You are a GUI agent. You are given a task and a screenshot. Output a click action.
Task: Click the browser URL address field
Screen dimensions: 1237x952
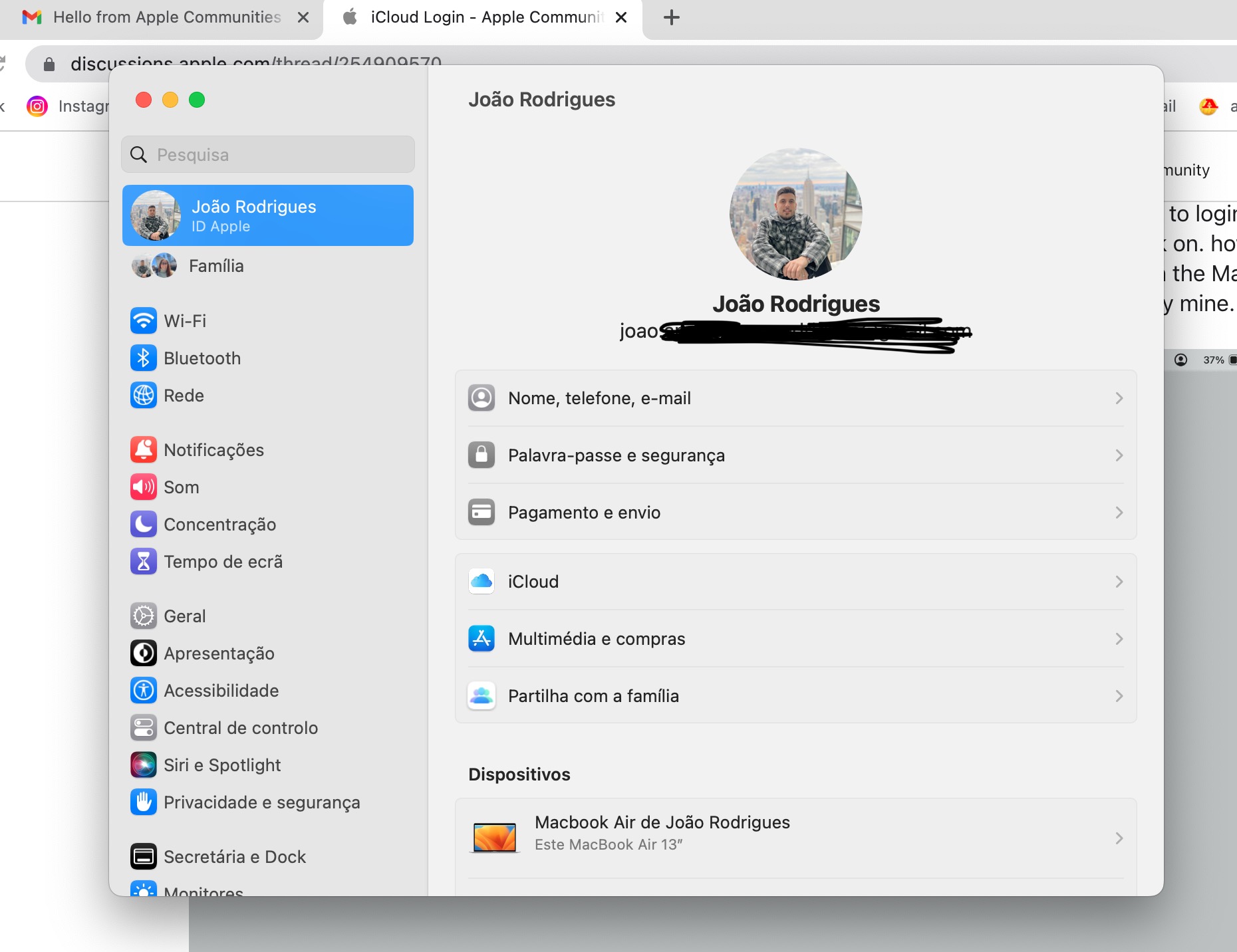[x=632, y=64]
